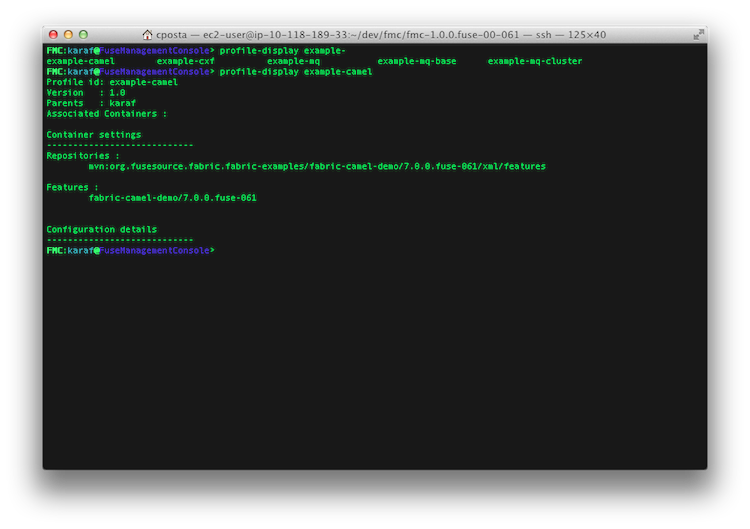Image resolution: width=750 pixels, height=529 pixels.
Task: Click the 'example-mq' completion suggestion
Action: 293,61
